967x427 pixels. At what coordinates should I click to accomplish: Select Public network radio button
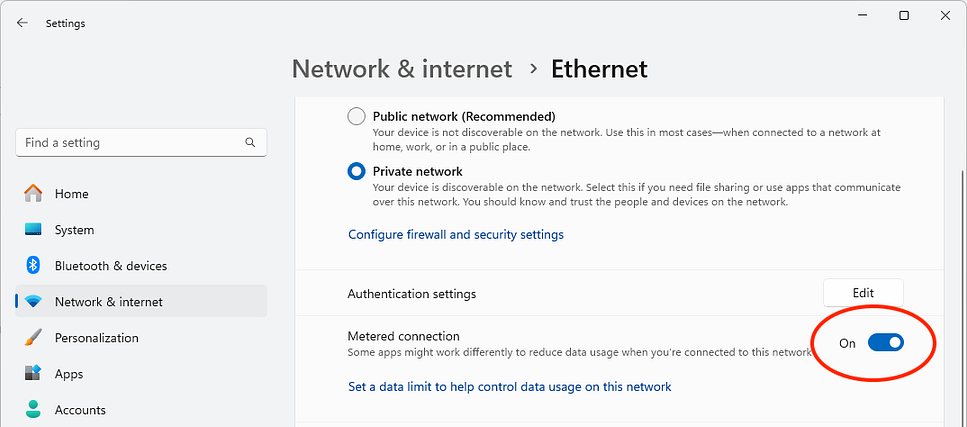(356, 117)
